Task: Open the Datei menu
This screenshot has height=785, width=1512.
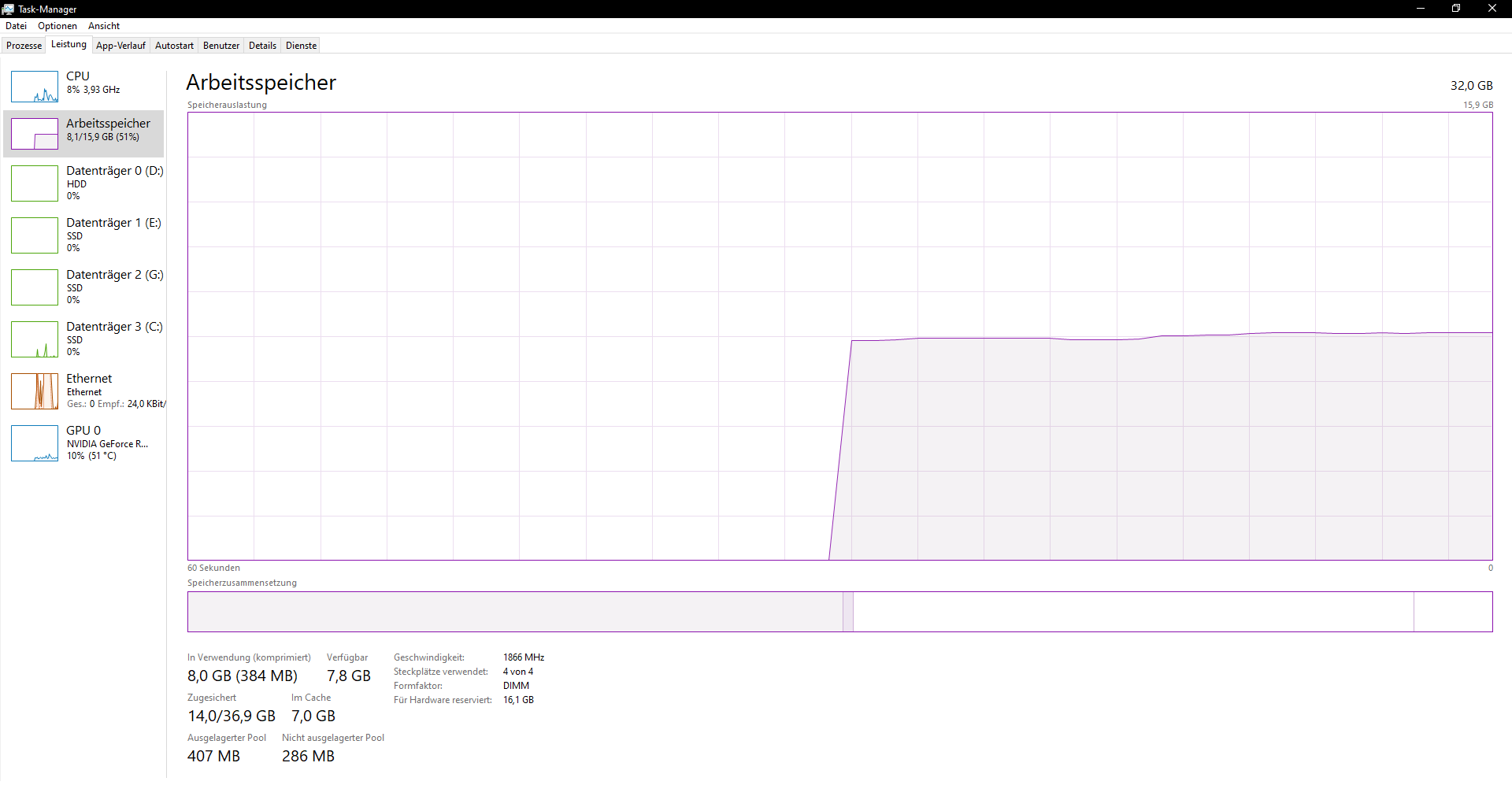Action: click(16, 25)
